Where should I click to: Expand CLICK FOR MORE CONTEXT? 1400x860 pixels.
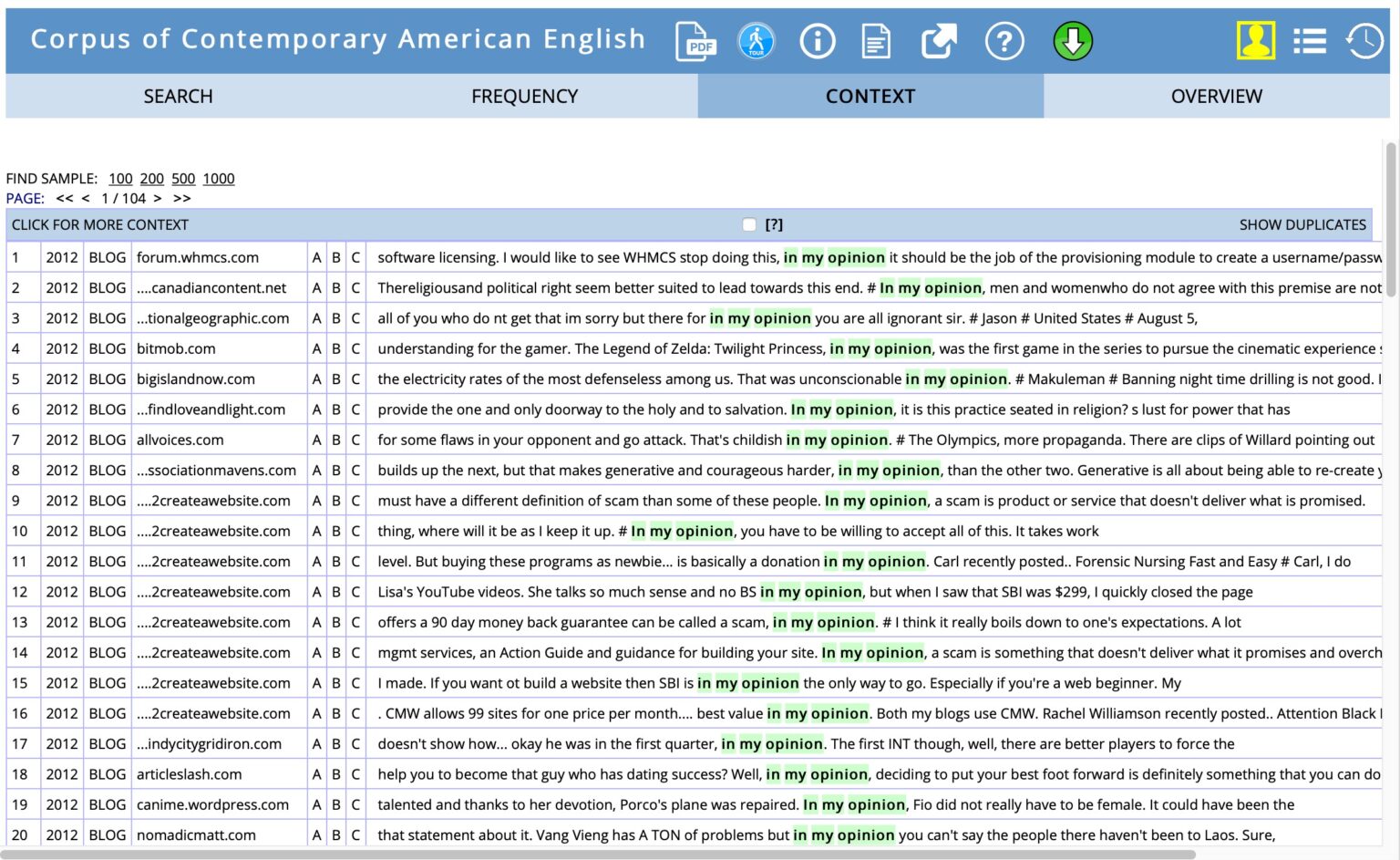click(100, 223)
